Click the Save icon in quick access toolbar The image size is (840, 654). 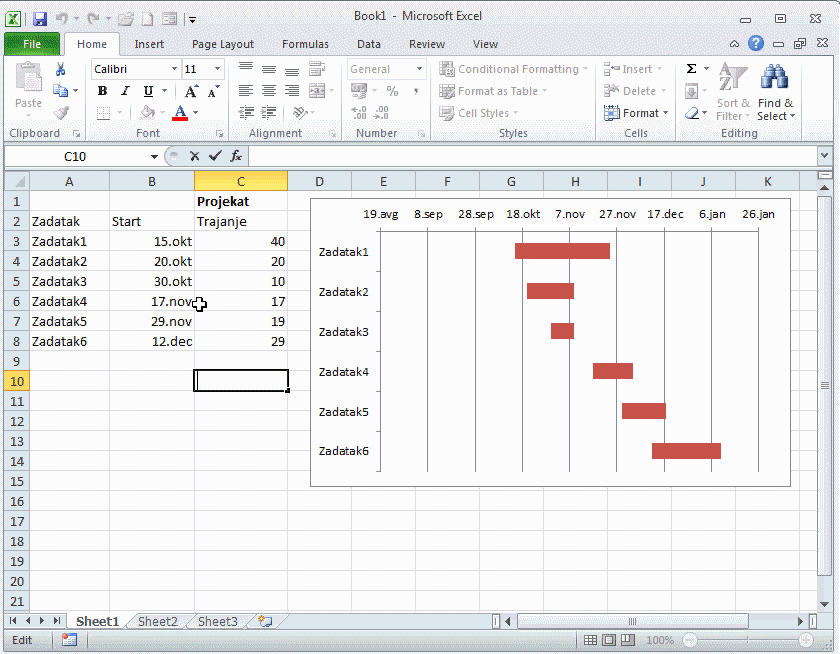40,18
